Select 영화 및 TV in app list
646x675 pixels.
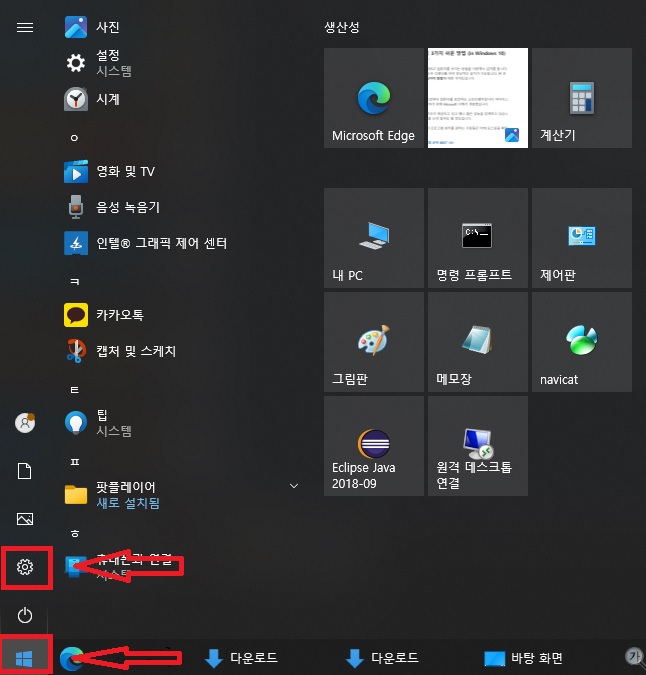tap(125, 171)
